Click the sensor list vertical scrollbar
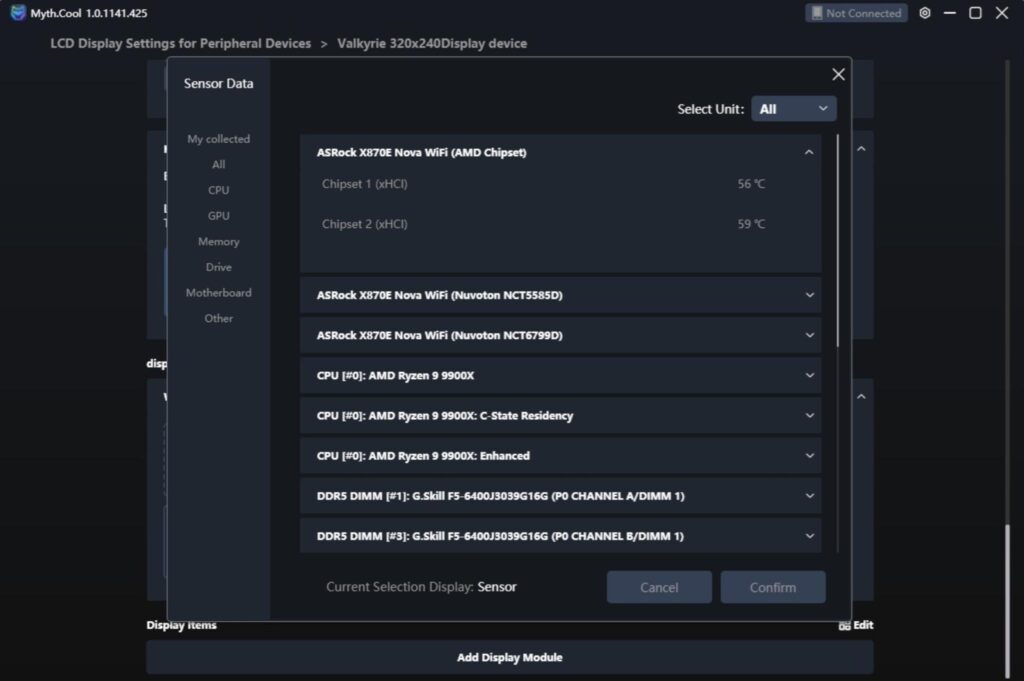 click(x=837, y=240)
